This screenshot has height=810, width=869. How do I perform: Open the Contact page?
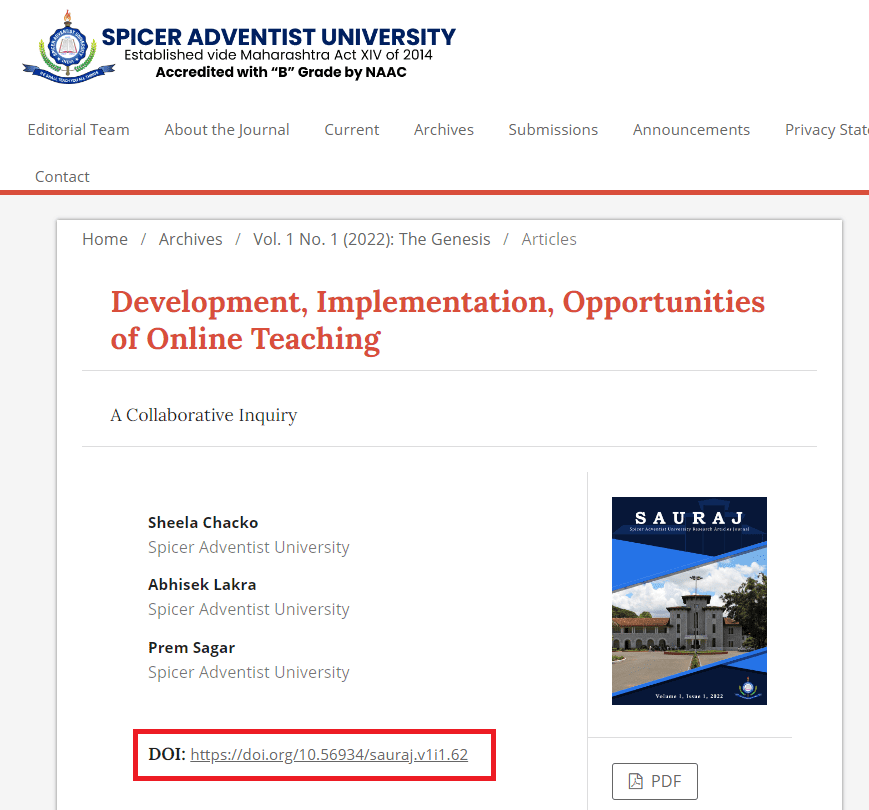tap(62, 177)
